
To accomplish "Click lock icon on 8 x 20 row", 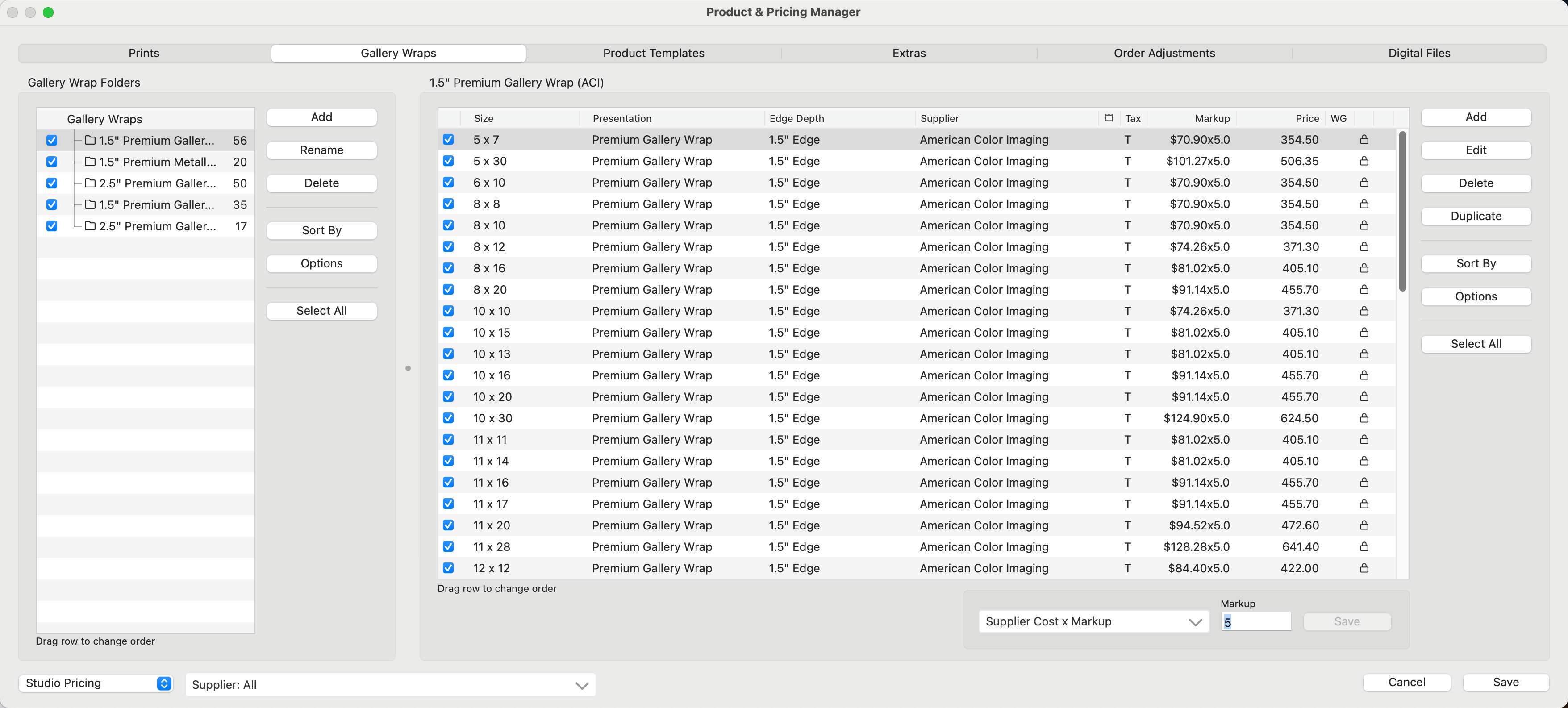I will (1364, 290).
